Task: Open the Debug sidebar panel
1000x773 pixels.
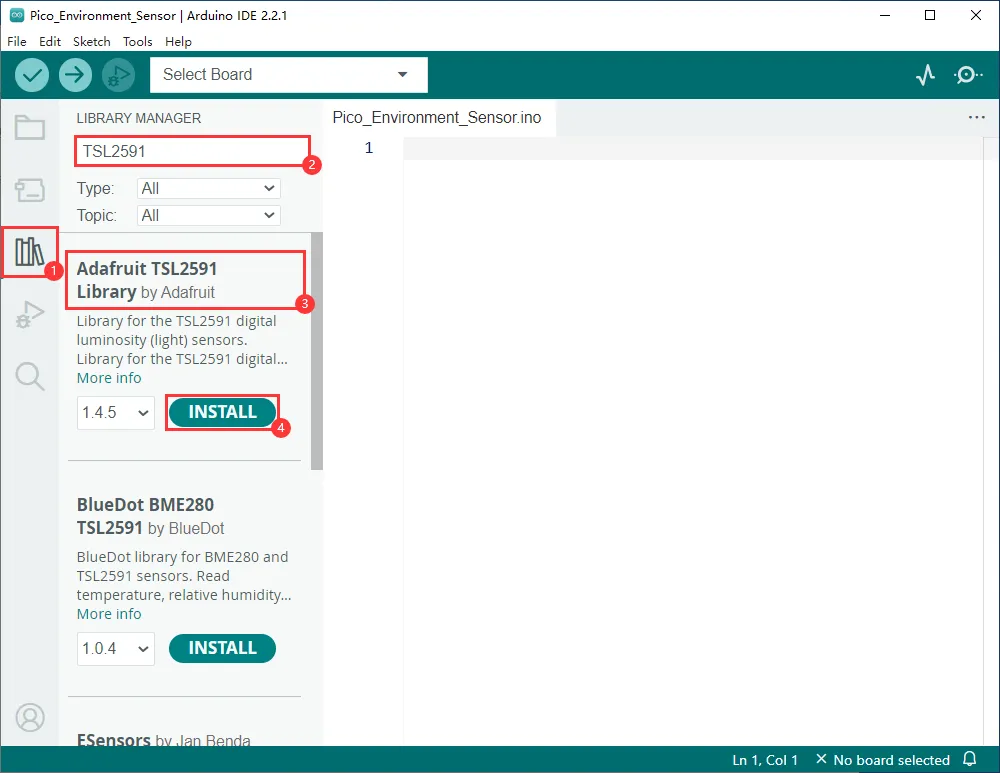Action: (30, 314)
